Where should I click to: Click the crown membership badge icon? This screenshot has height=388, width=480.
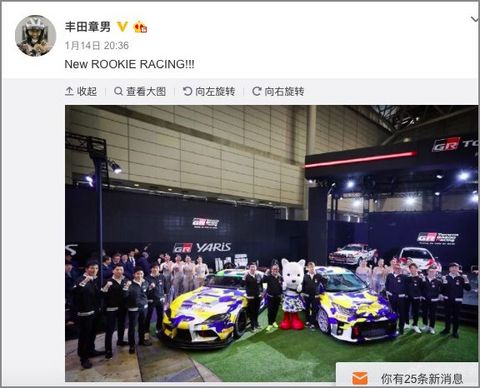[140, 27]
